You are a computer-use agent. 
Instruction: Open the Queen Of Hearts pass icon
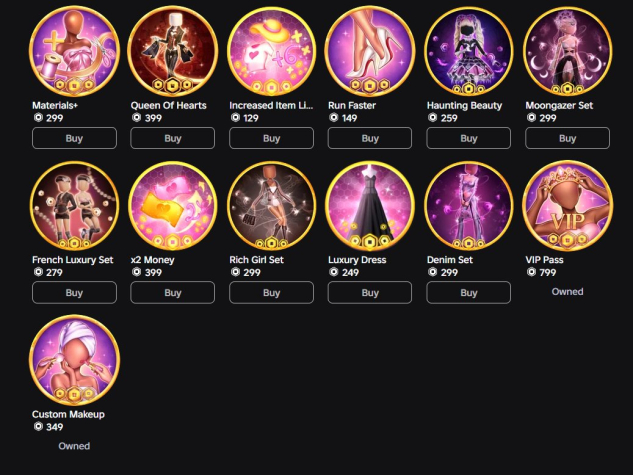(x=173, y=51)
